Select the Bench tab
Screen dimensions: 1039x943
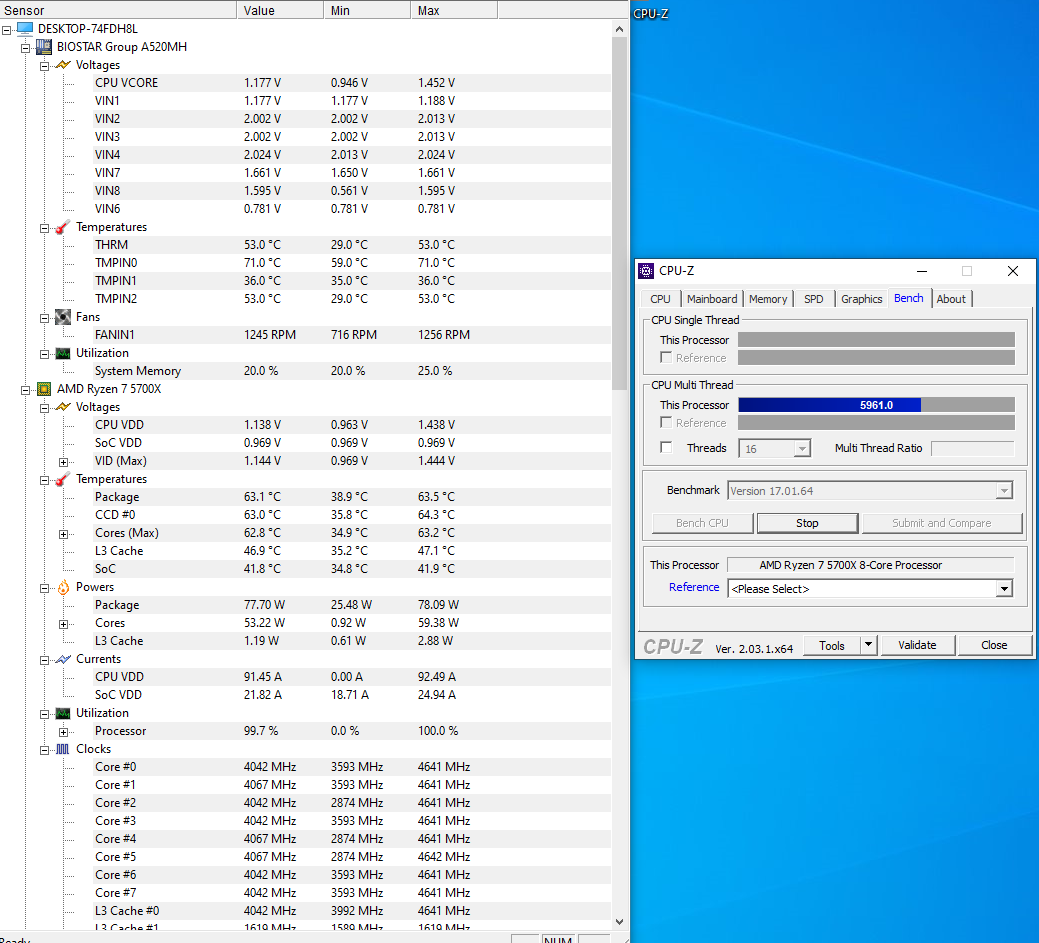908,298
